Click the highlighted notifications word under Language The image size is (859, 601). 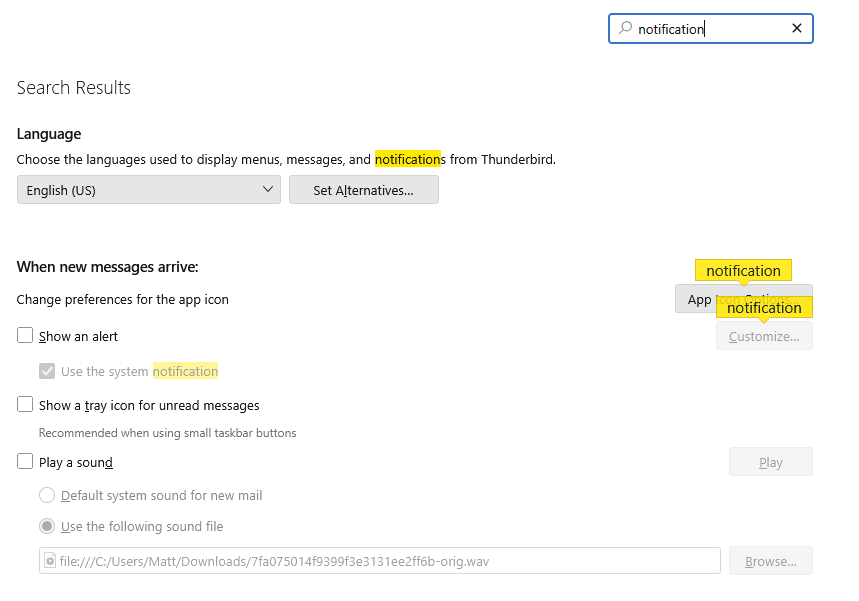pos(408,159)
